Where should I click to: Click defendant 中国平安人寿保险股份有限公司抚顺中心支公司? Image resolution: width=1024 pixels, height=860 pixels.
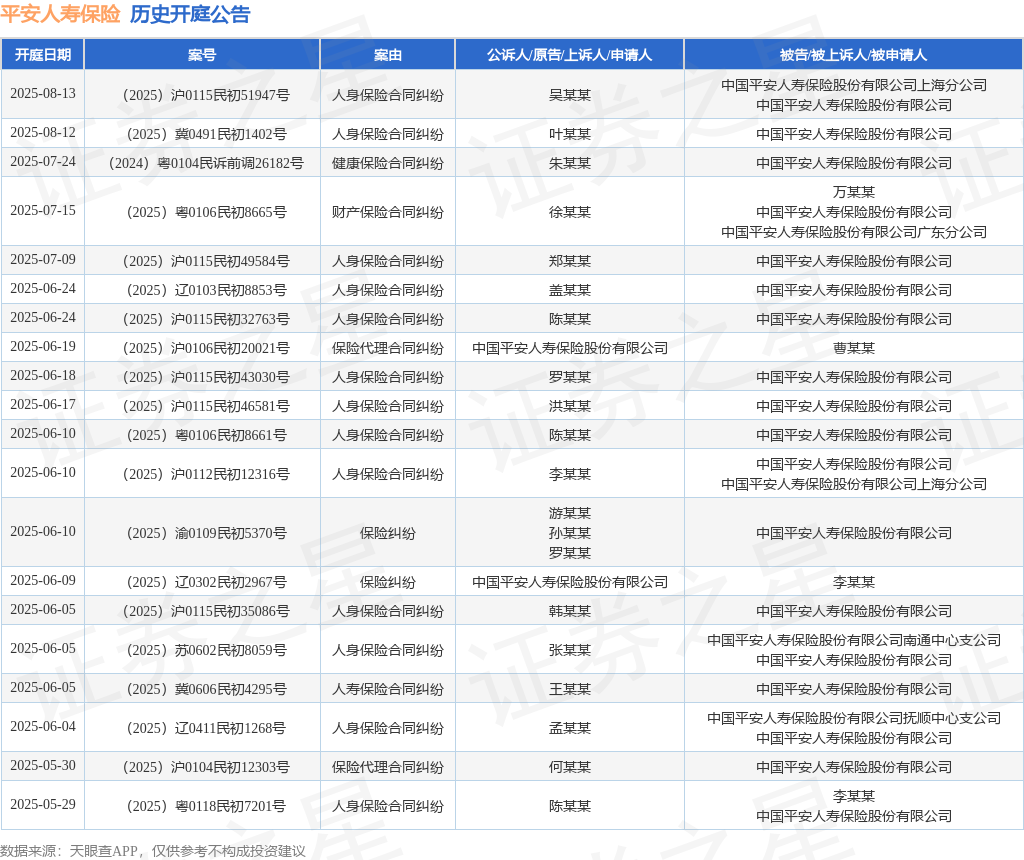(x=854, y=718)
